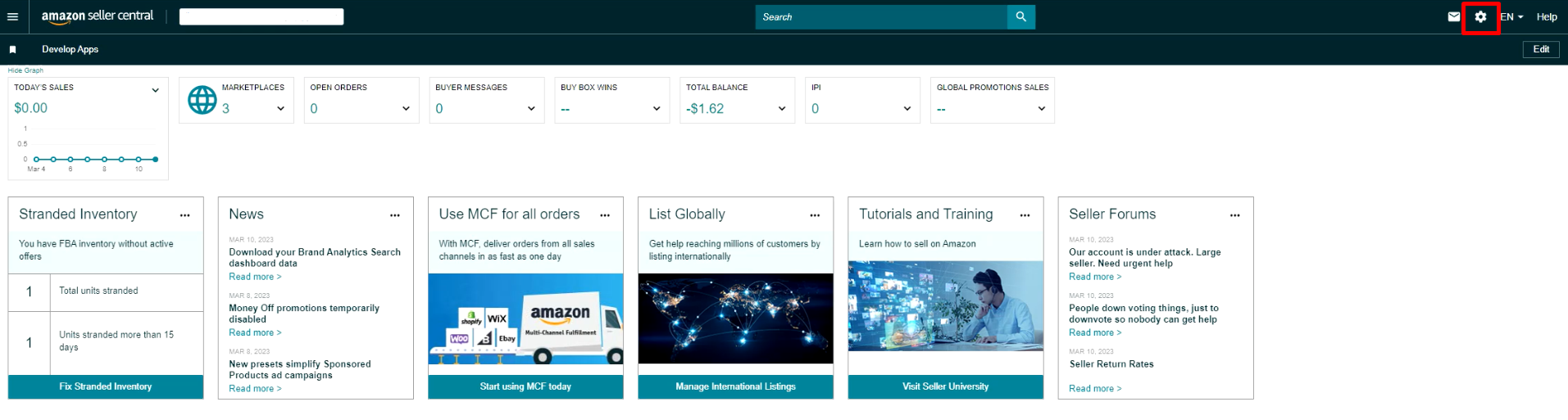
Task: Open the News card ellipsis menu
Action: (394, 215)
